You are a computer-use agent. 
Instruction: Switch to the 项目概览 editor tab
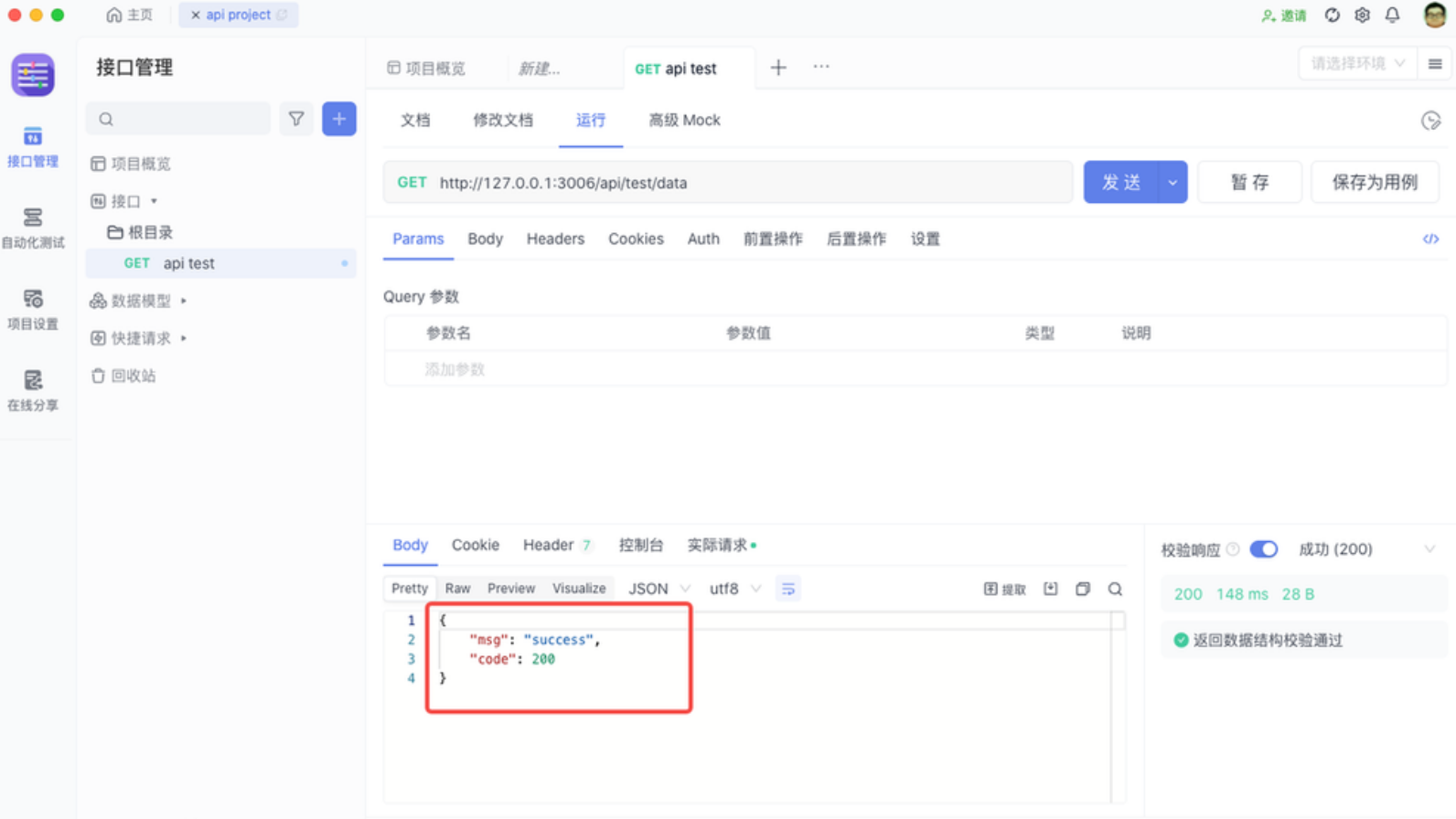tap(426, 69)
